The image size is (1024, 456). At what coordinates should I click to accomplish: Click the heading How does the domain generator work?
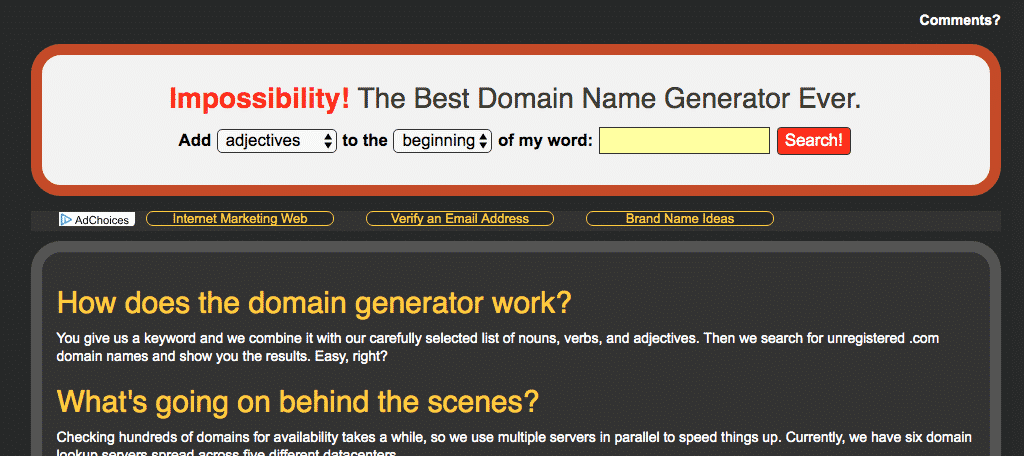[314, 302]
